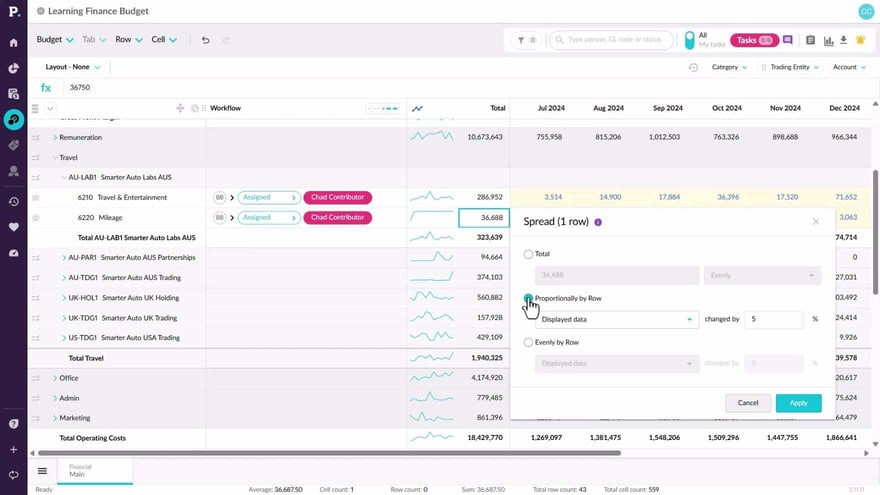The width and height of the screenshot is (880, 495).
Task: Click the undo arrow in the toolbar
Action: point(205,40)
